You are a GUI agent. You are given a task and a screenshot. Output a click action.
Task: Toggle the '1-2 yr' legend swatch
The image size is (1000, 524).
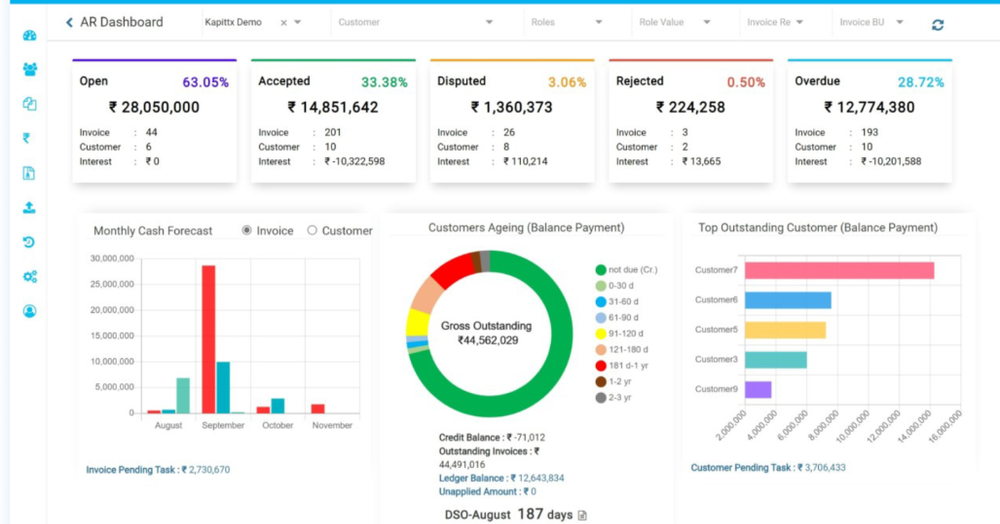[x=600, y=381]
